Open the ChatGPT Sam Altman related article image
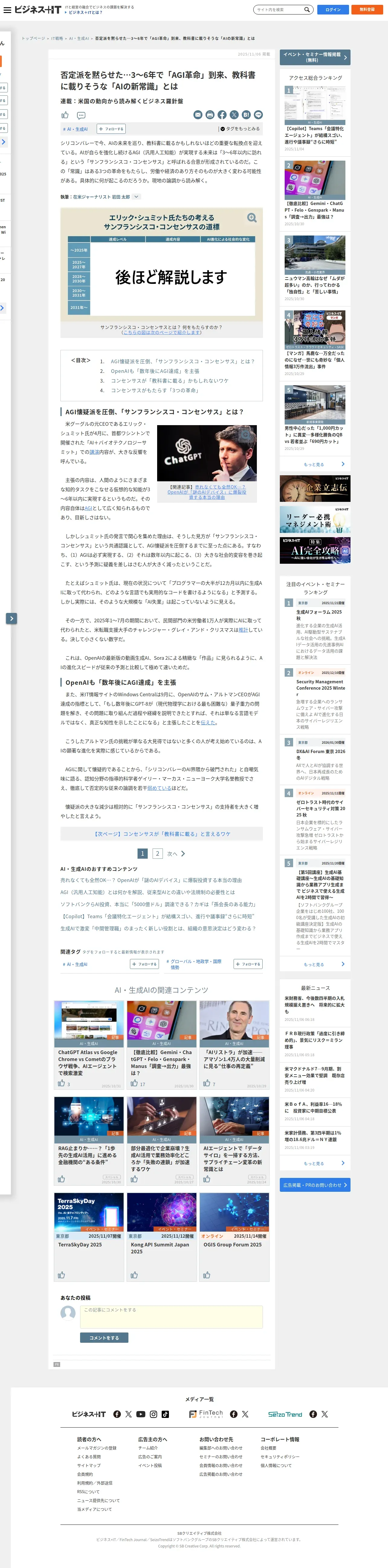This screenshot has height=1568, width=388. coord(207,454)
